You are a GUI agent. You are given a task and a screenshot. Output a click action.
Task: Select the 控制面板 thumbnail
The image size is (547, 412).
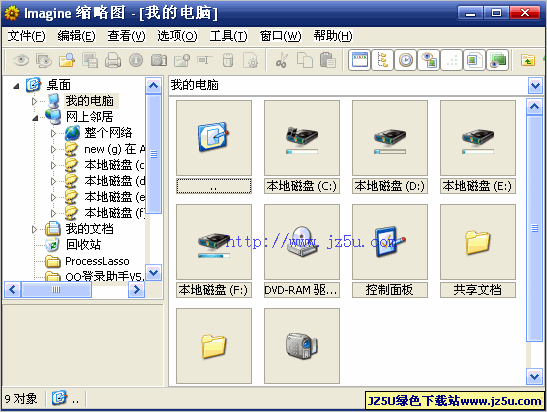tap(390, 242)
